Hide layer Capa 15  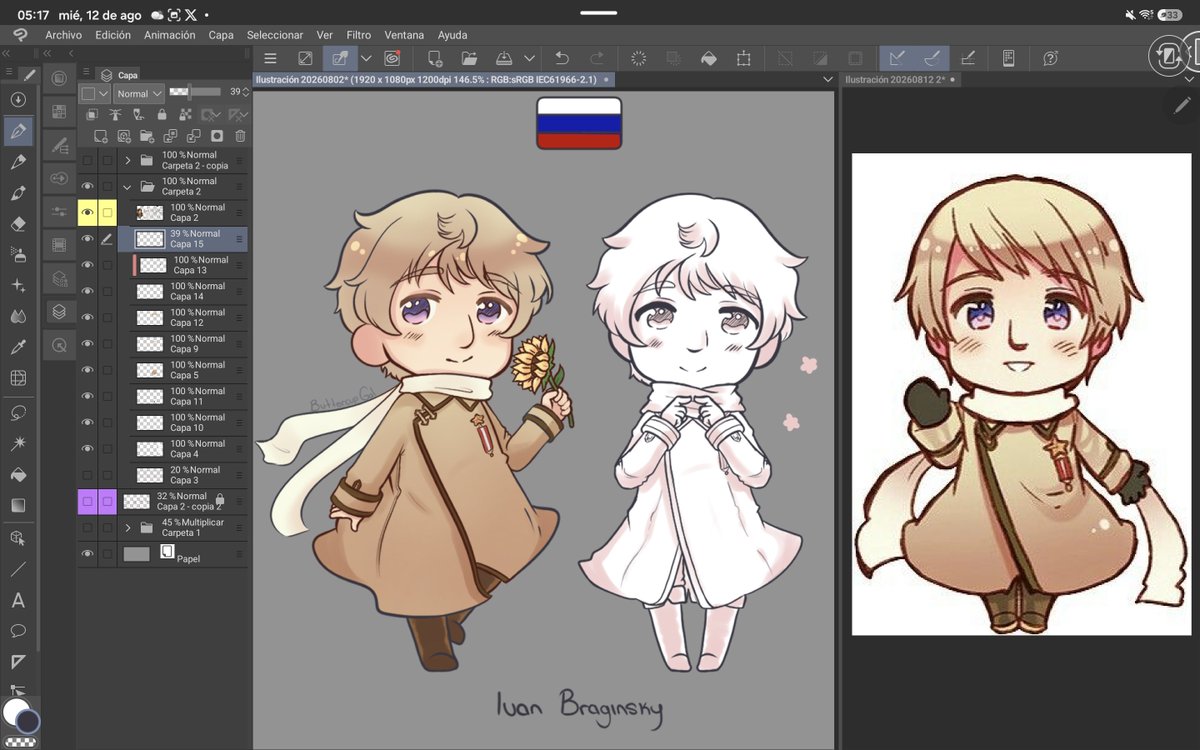[87, 239]
